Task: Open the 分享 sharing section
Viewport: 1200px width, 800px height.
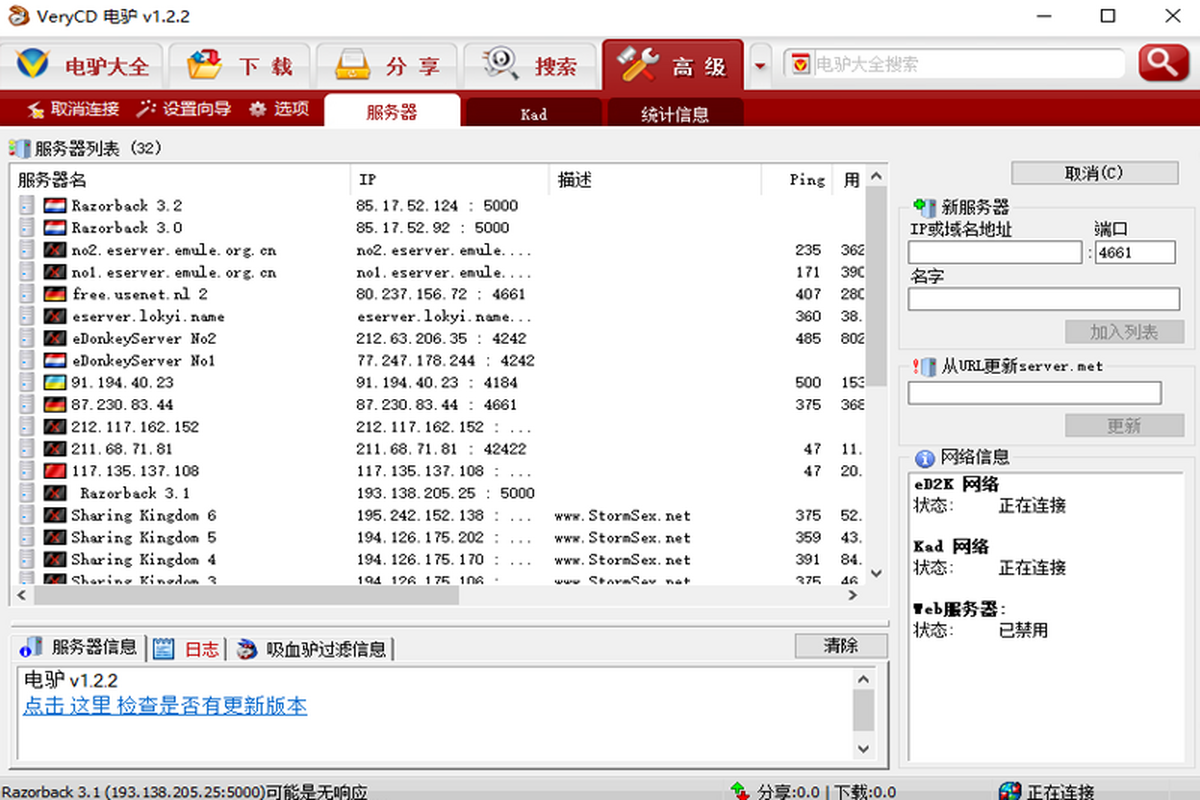Action: [387, 66]
